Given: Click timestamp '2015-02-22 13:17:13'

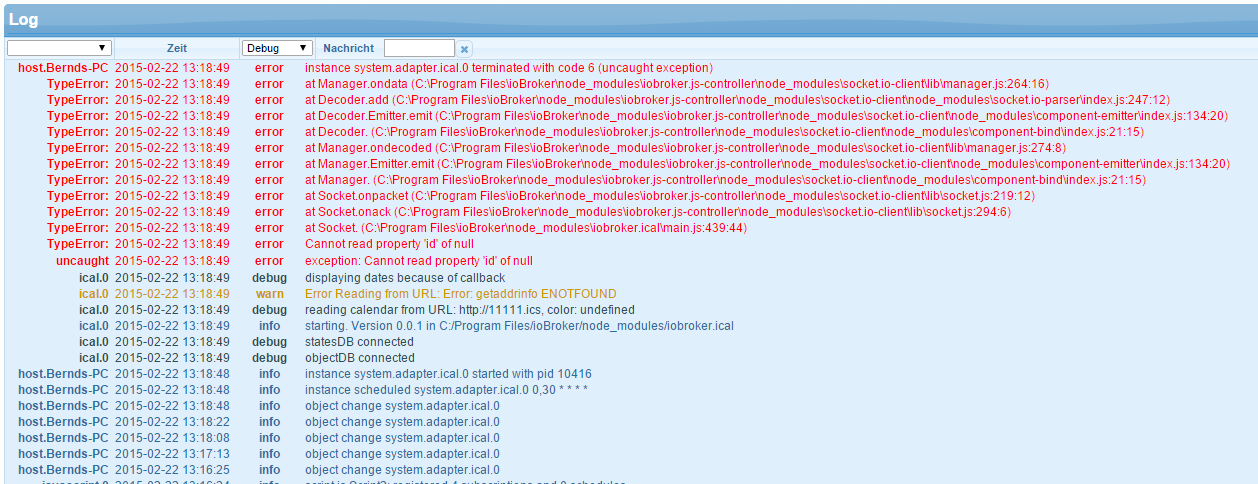Looking at the screenshot, I should click(172, 454).
